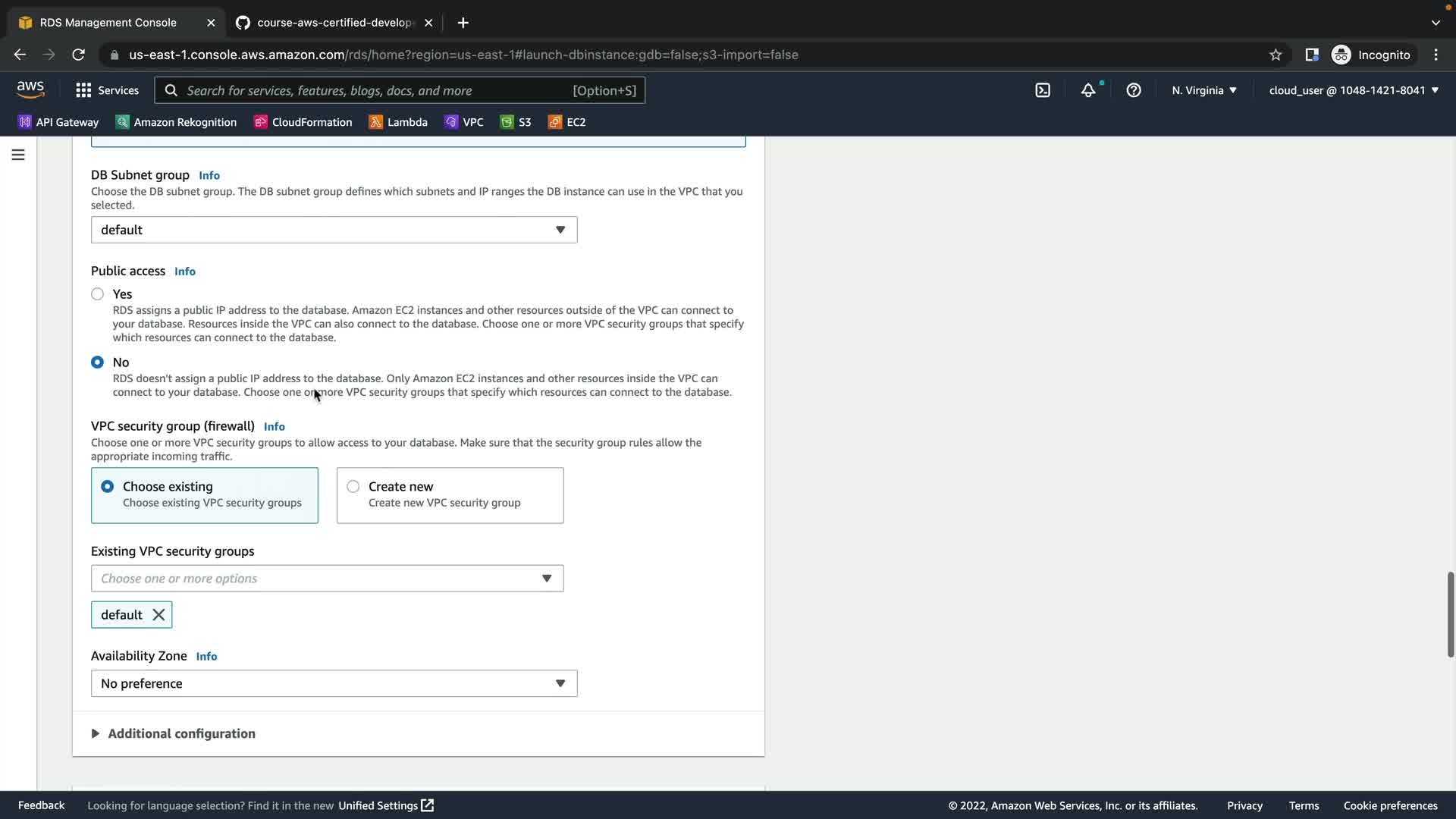
Task: Open Existing VPC security groups dropdown
Action: click(327, 579)
